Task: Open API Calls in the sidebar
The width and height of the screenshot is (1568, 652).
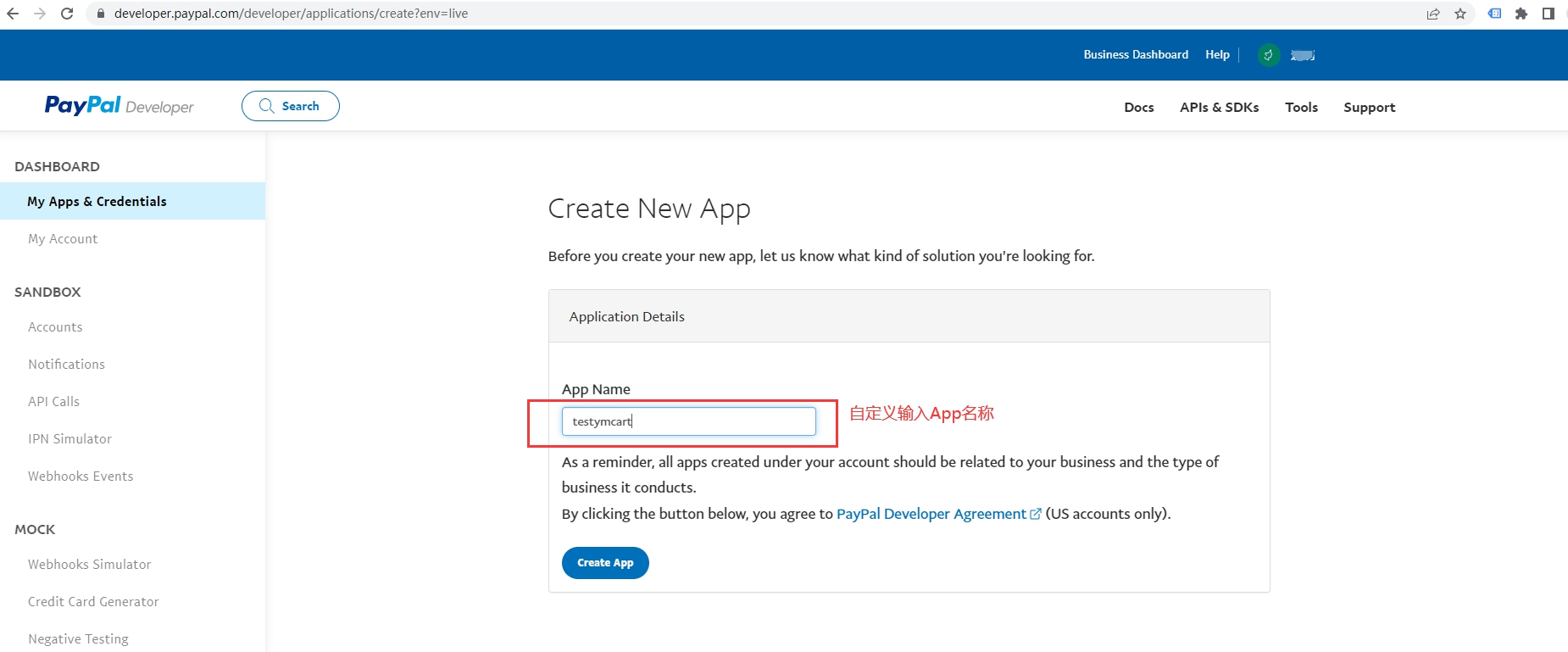Action: (x=53, y=402)
